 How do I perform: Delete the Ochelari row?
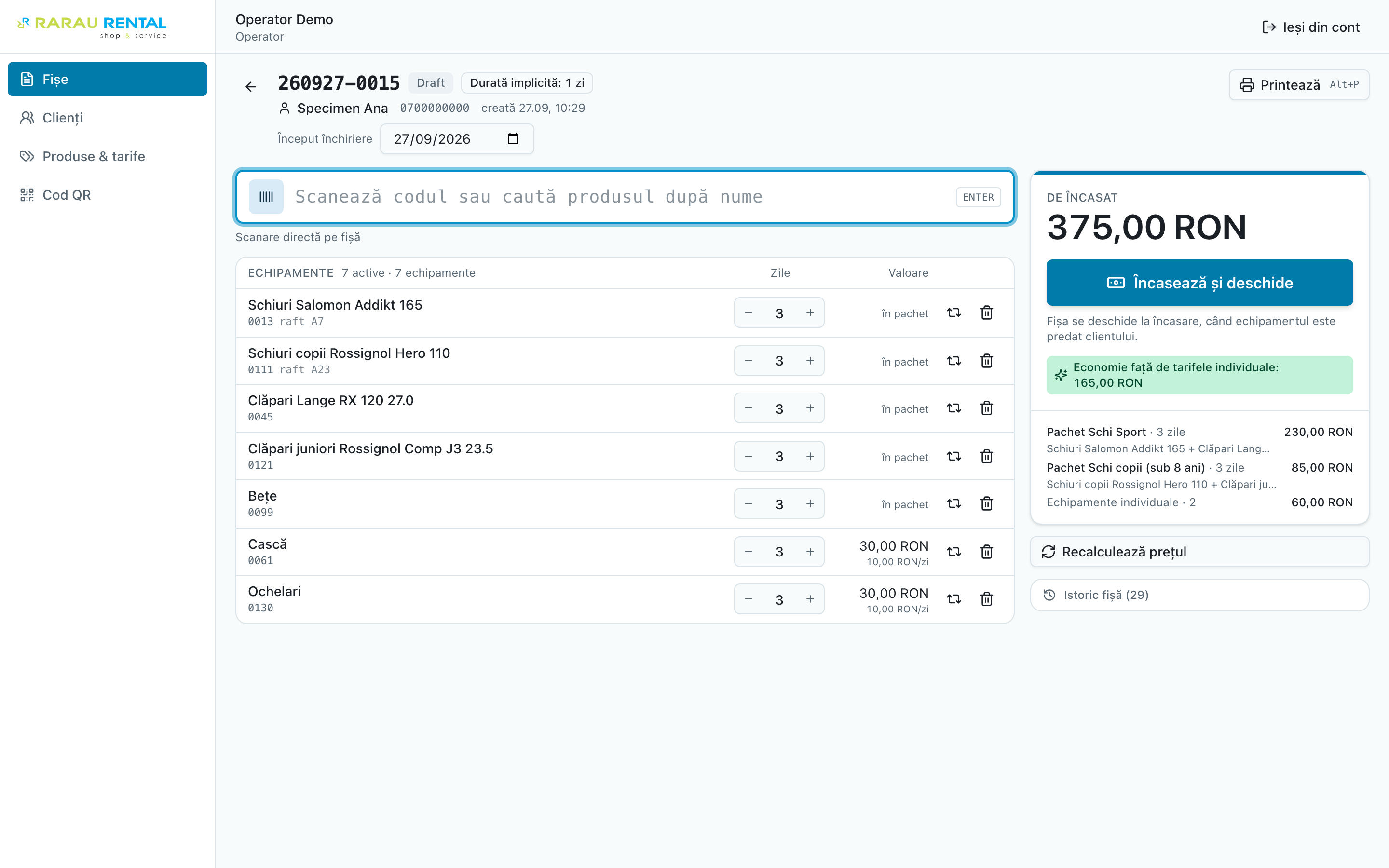tap(987, 599)
